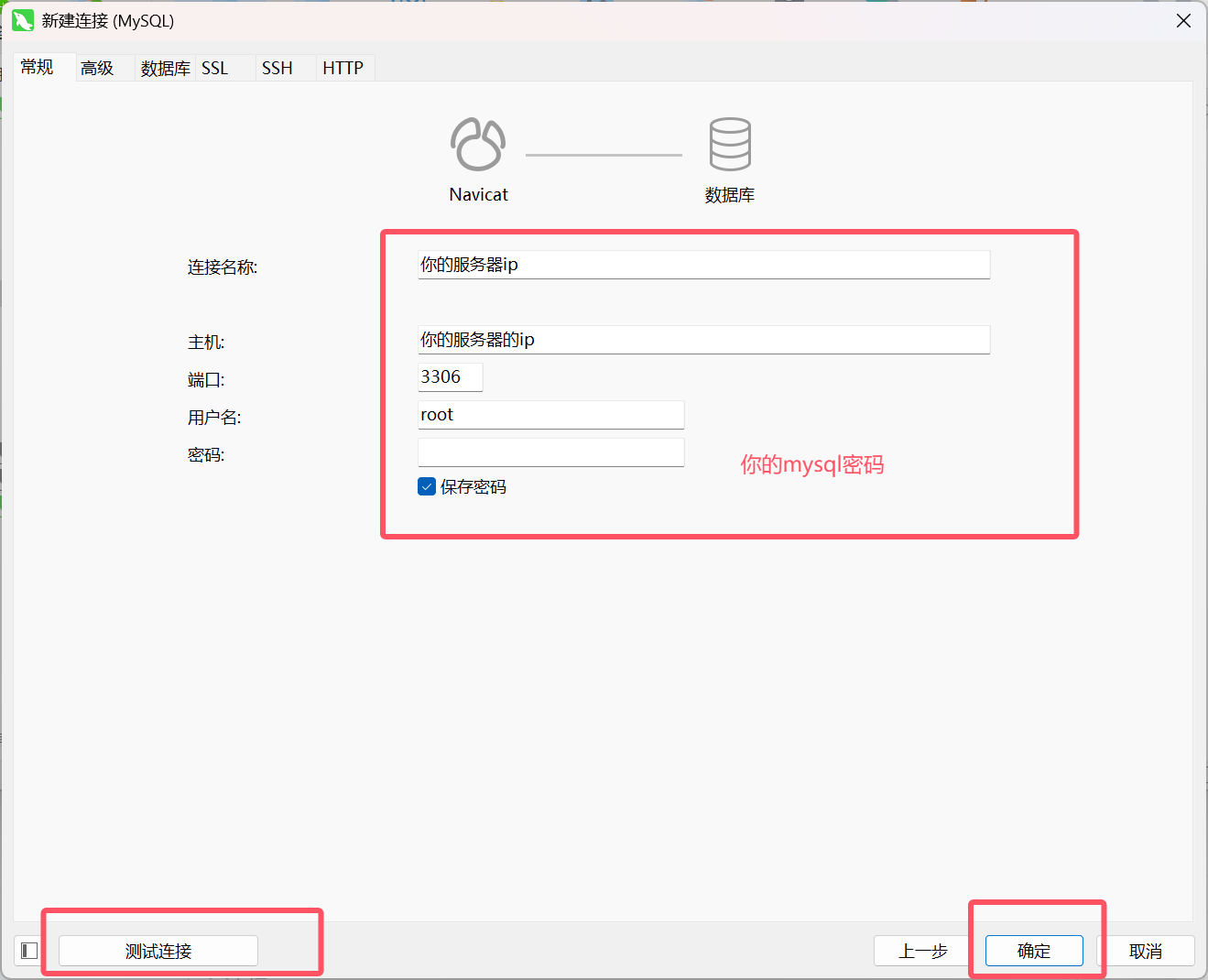Screen dimensions: 1208x980
Task: Click the Navicat logo icon
Action: click(477, 144)
